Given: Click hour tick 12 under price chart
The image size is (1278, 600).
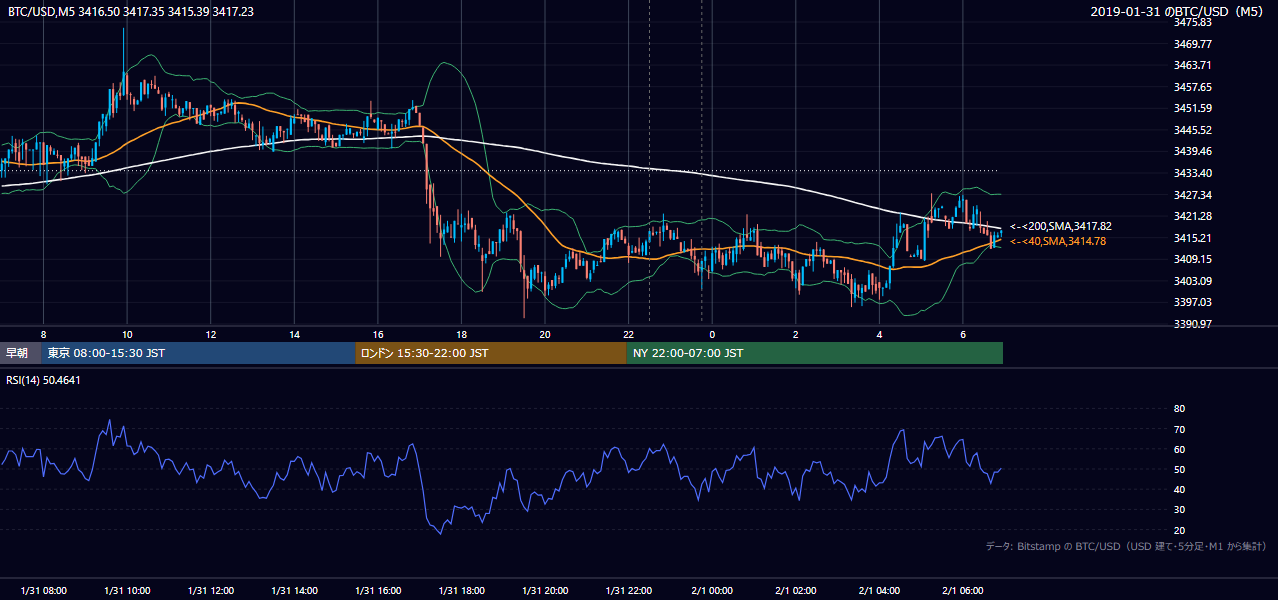Looking at the screenshot, I should (x=210, y=334).
